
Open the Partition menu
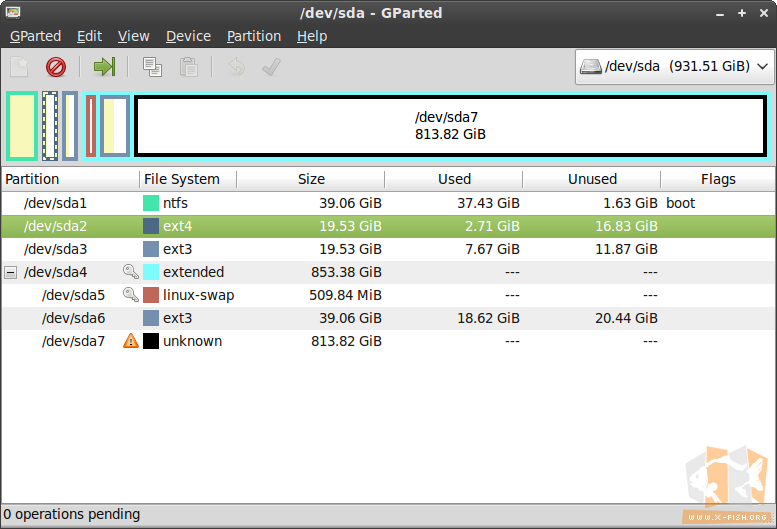[x=254, y=36]
